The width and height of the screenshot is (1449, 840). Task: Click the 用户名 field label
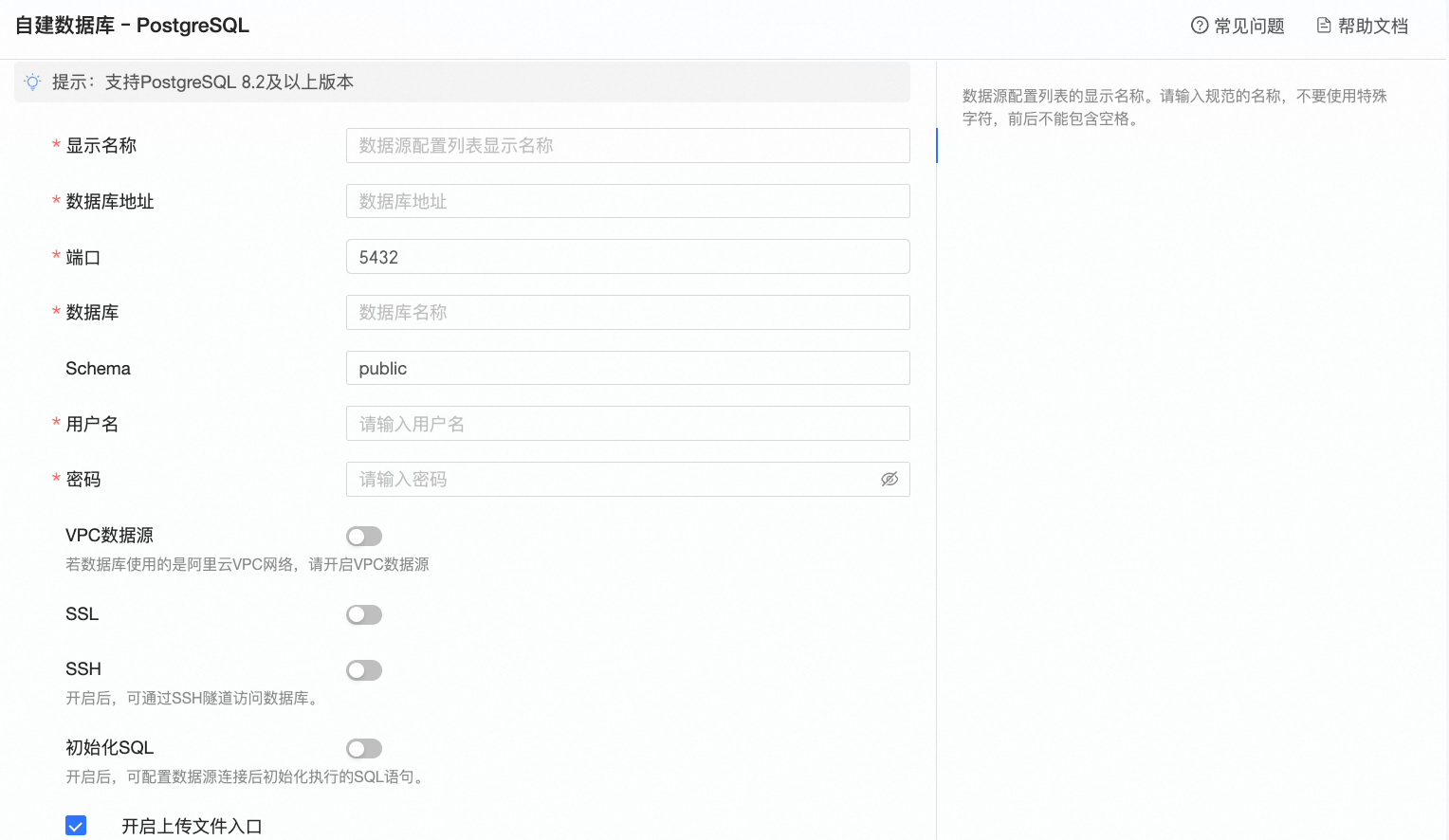tap(92, 425)
